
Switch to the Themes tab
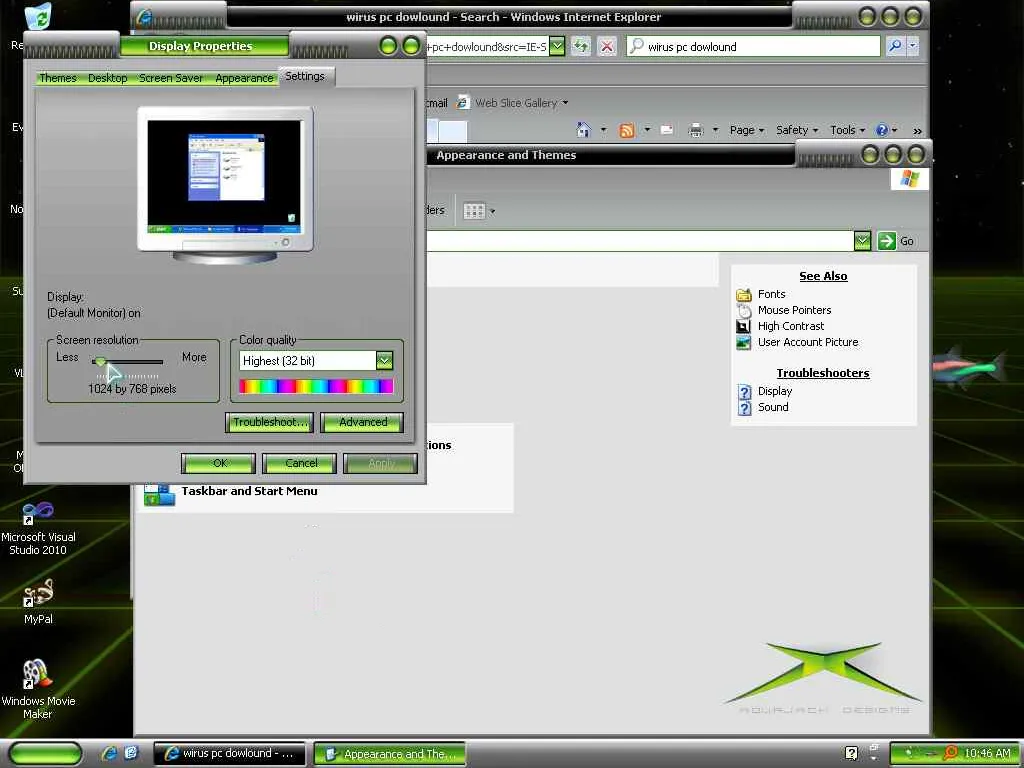click(57, 78)
